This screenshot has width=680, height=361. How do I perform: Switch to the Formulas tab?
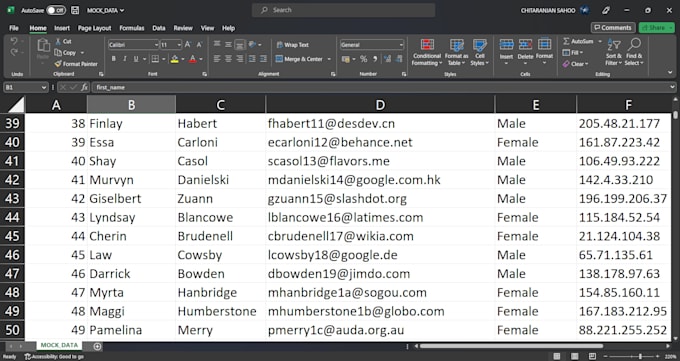pyautogui.click(x=132, y=28)
